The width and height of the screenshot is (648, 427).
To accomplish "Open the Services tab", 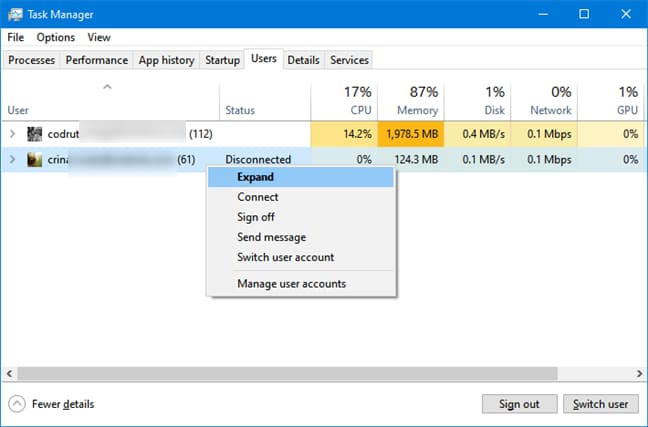I will tap(349, 60).
